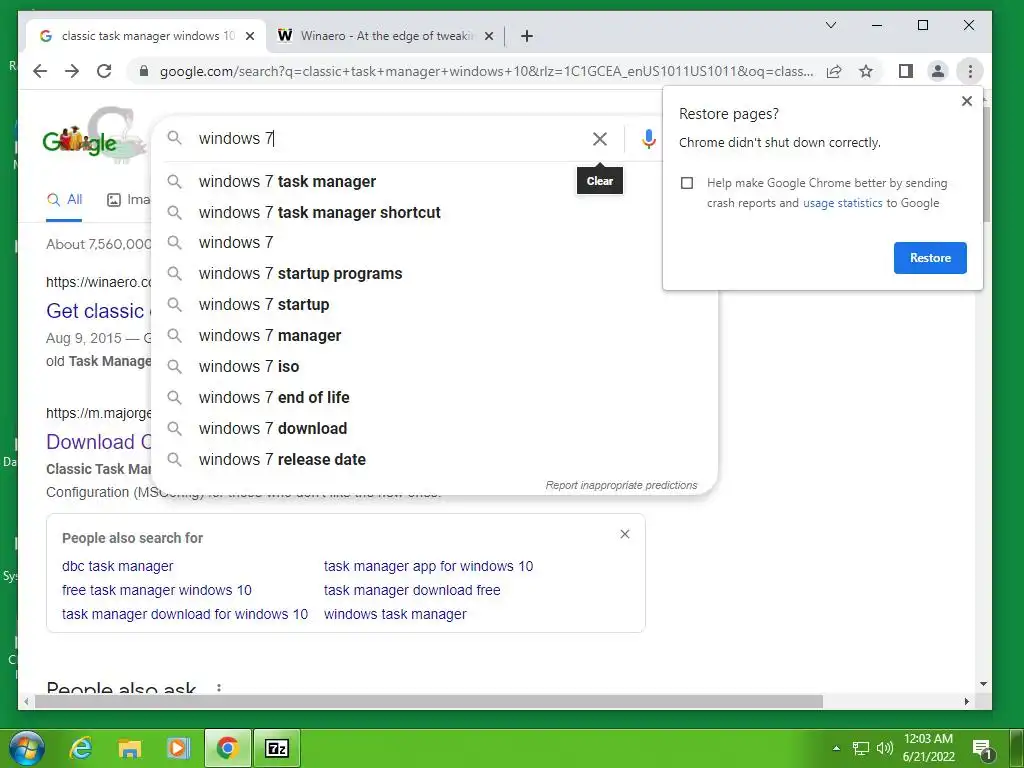The image size is (1024, 768).
Task: Click the taskbar clock and date
Action: 929,748
